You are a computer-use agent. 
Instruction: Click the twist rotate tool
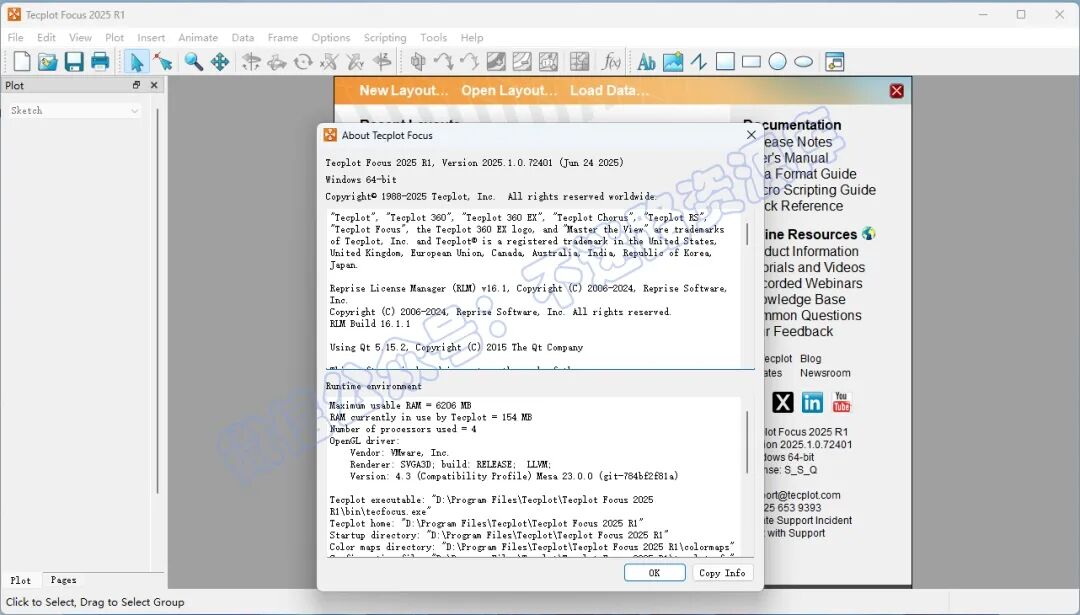click(x=303, y=62)
